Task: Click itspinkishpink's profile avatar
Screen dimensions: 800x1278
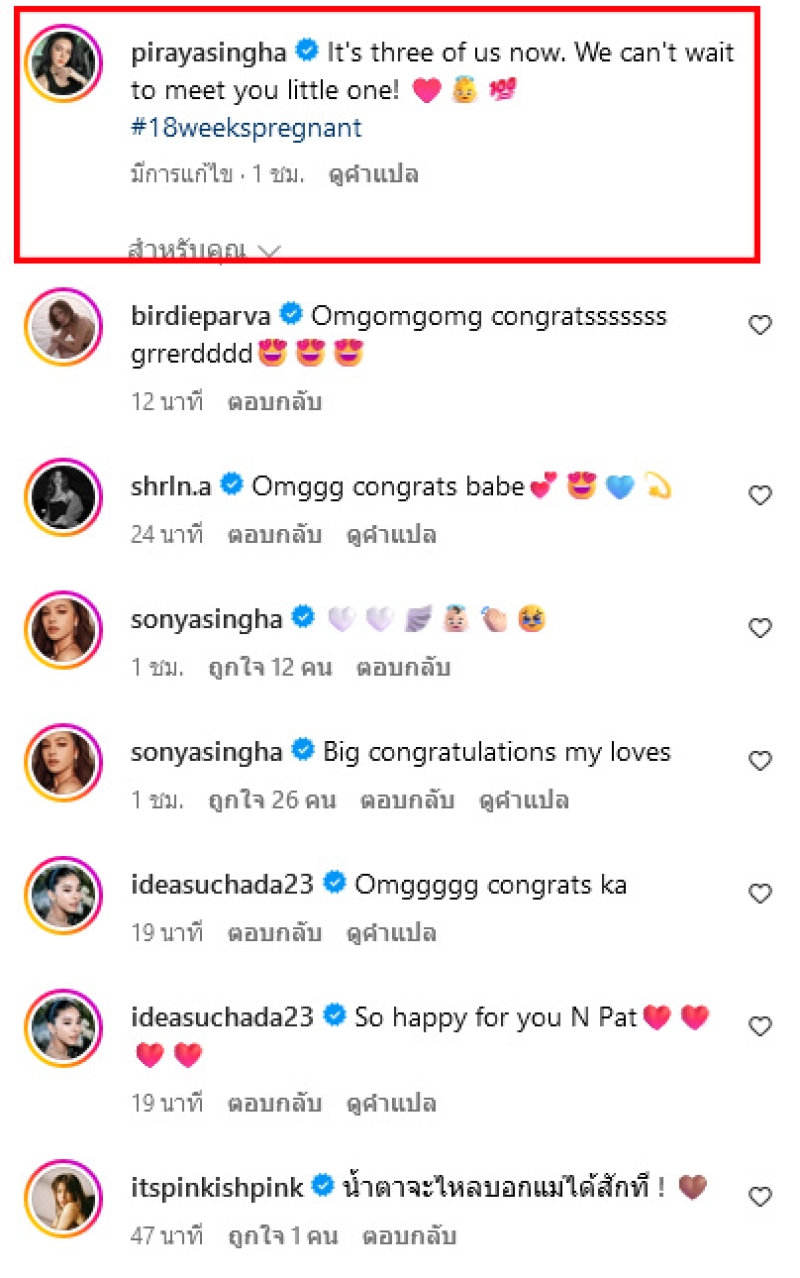Action: pyautogui.click(x=64, y=1197)
